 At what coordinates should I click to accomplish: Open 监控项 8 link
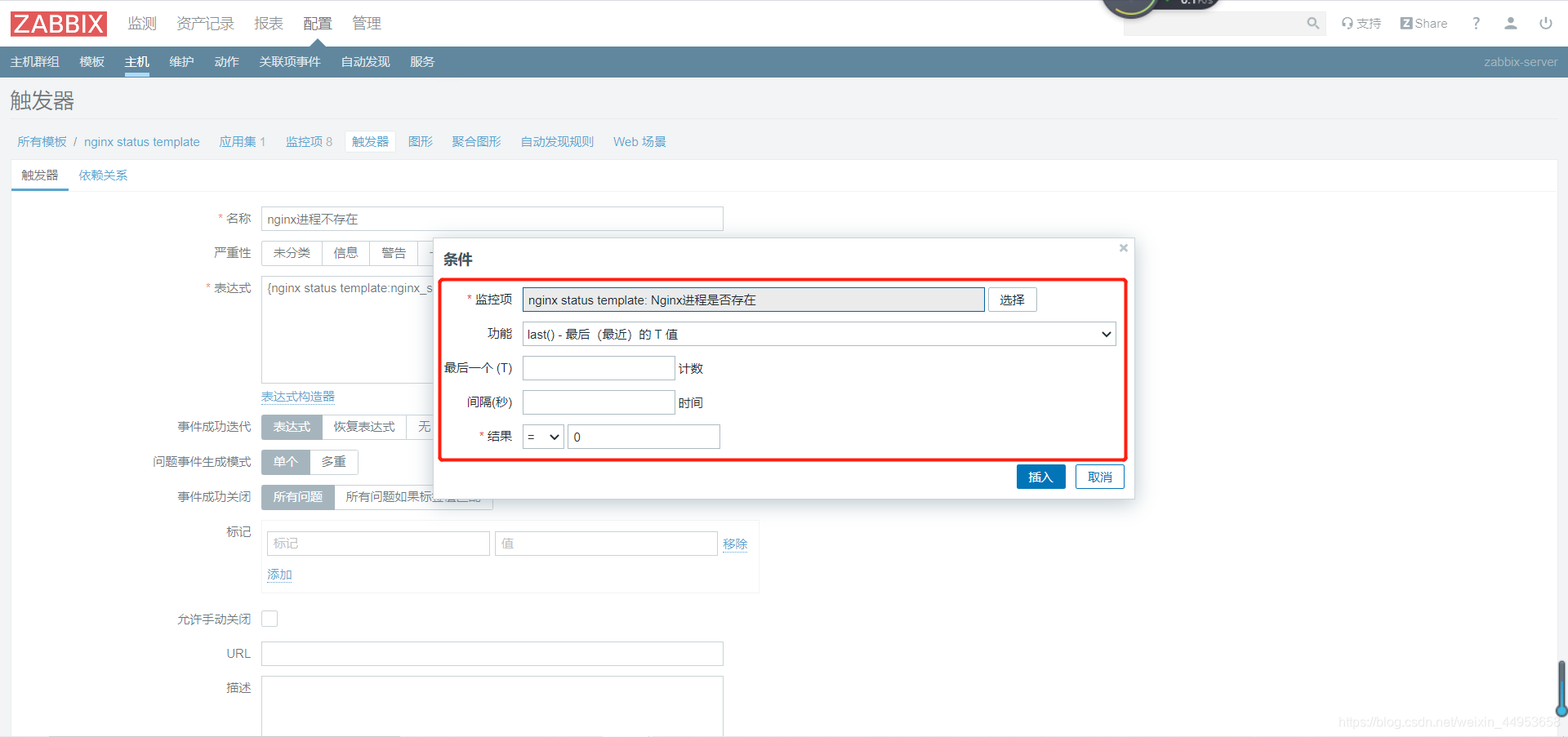(x=309, y=142)
